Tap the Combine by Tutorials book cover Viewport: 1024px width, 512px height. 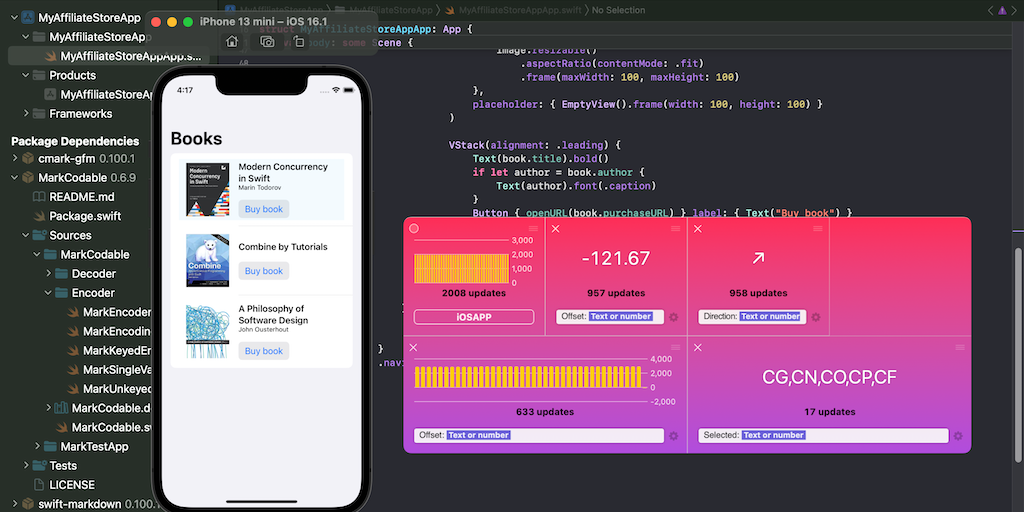tap(207, 260)
